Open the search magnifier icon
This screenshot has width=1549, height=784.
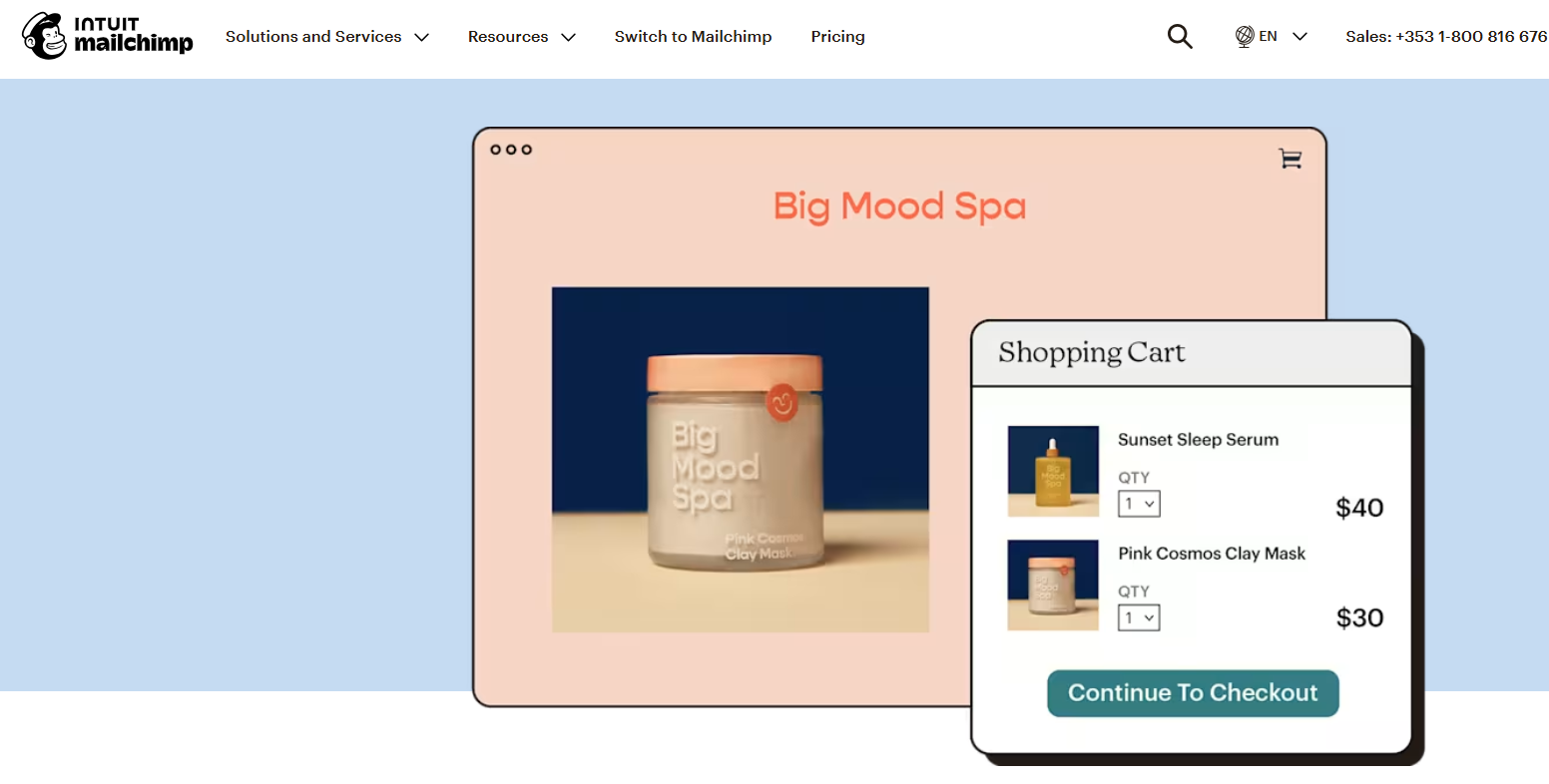tap(1180, 37)
